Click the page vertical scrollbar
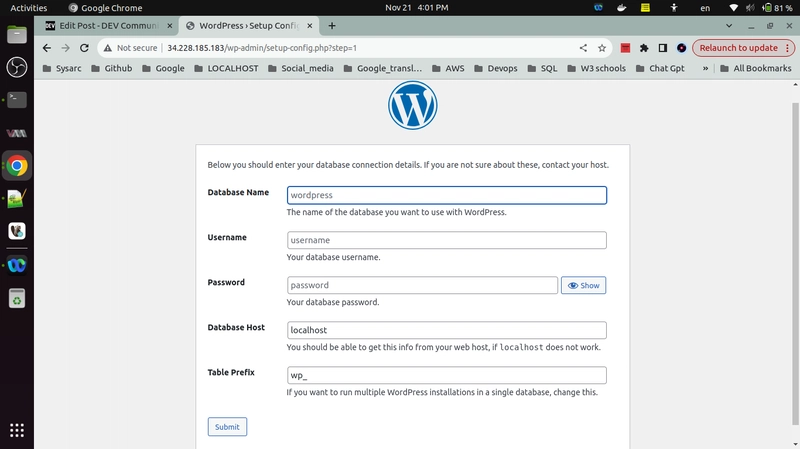Image resolution: width=800 pixels, height=449 pixels. tap(795, 263)
